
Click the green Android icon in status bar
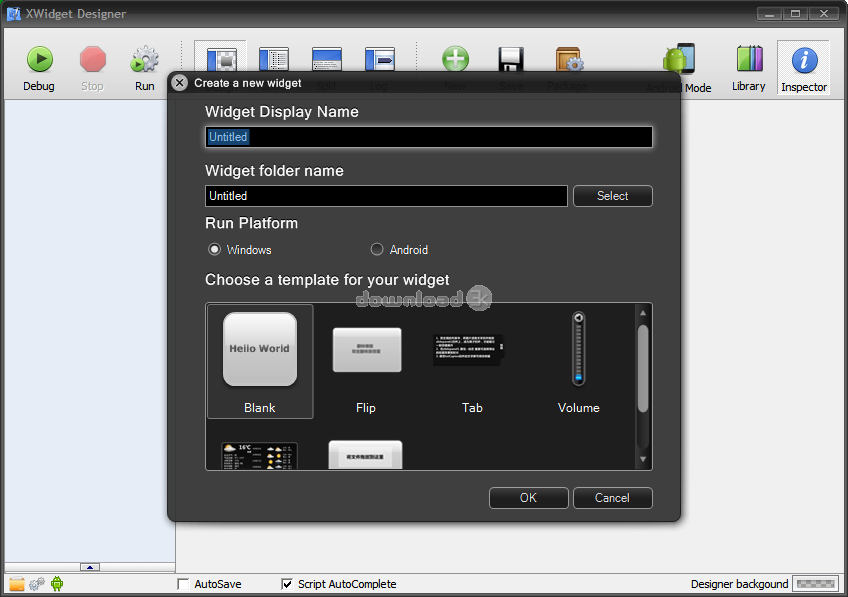click(x=57, y=583)
